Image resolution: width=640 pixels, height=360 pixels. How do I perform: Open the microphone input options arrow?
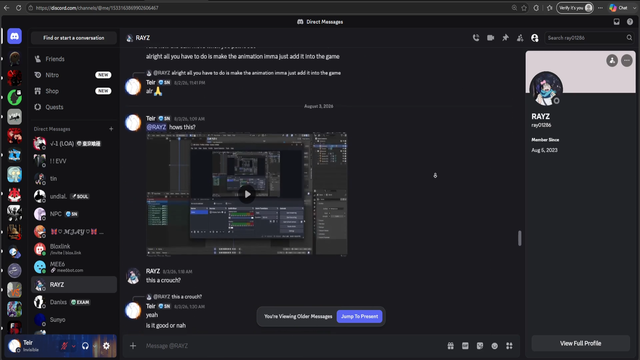(x=73, y=346)
